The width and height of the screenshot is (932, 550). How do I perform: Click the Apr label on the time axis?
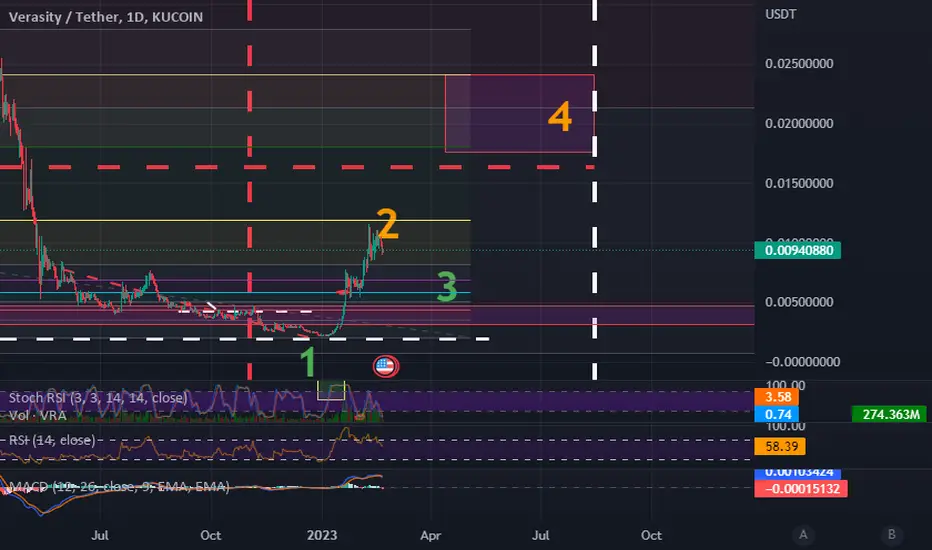[430, 535]
